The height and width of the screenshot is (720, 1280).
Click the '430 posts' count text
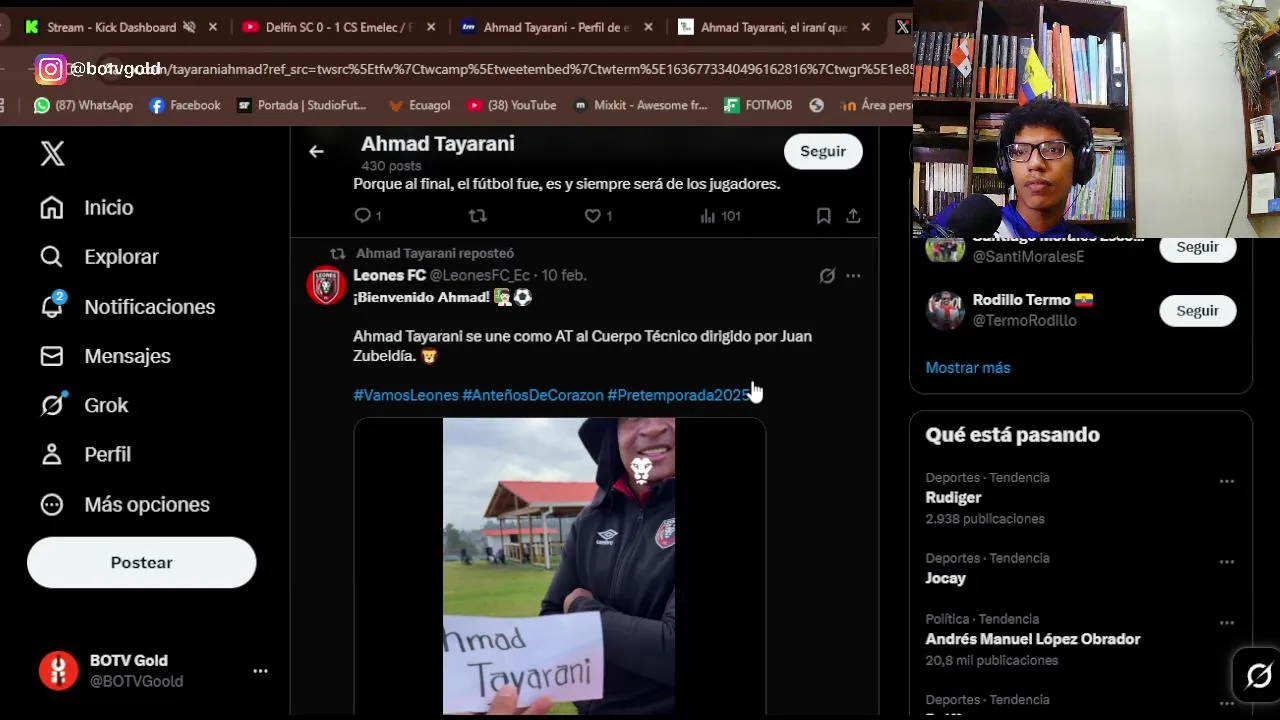coord(391,166)
